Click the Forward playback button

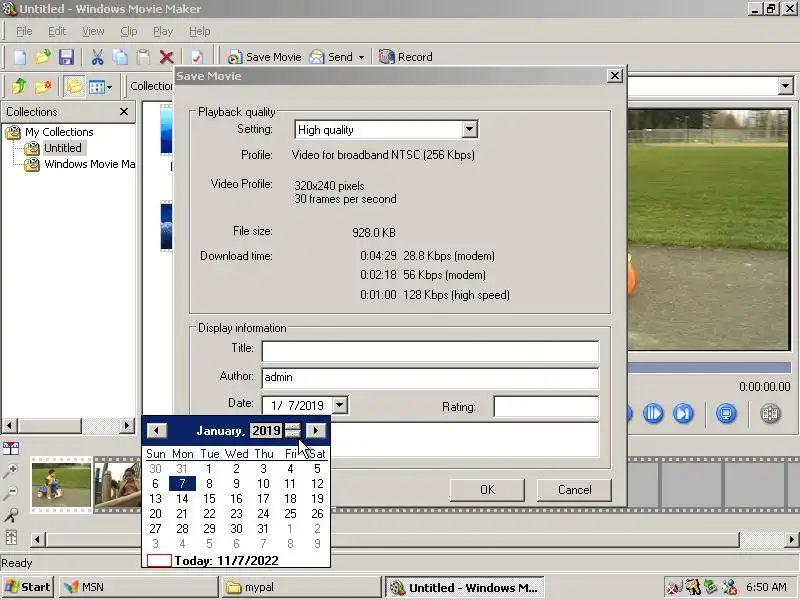point(683,413)
